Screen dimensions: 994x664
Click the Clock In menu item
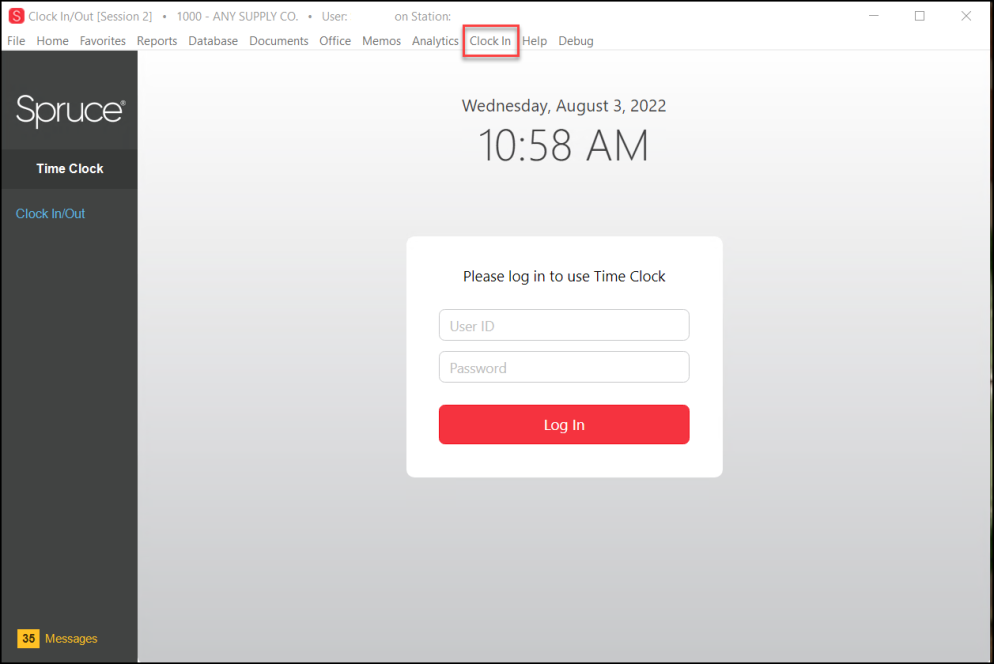click(x=490, y=41)
